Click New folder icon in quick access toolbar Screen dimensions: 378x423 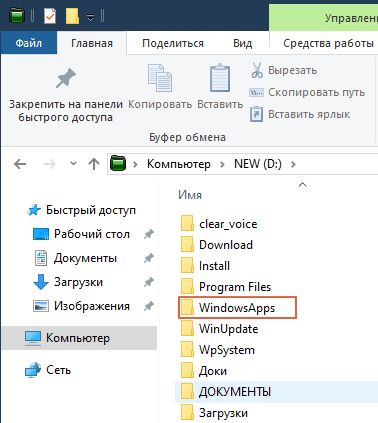pos(72,16)
